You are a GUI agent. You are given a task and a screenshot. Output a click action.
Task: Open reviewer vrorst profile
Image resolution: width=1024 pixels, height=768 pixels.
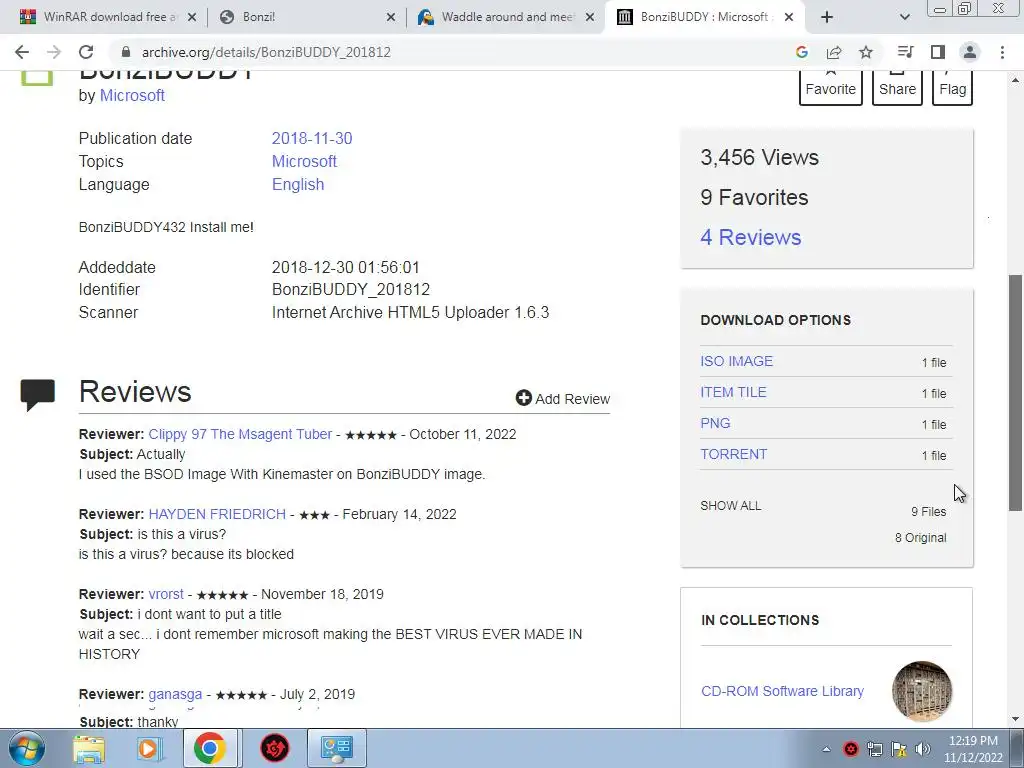[x=166, y=594]
